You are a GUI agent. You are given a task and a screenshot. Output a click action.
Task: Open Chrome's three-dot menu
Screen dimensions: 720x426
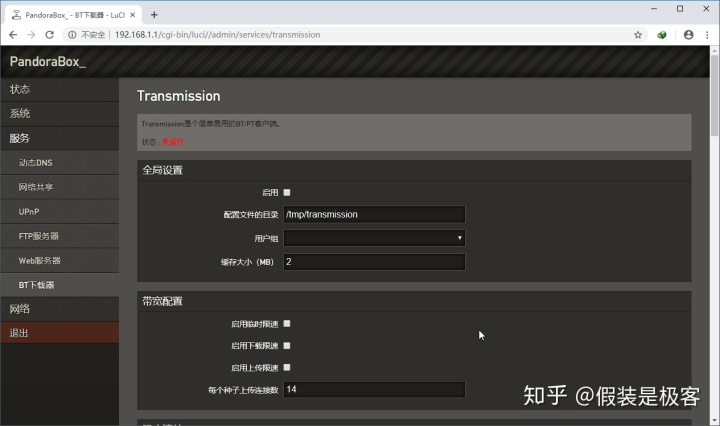707,35
